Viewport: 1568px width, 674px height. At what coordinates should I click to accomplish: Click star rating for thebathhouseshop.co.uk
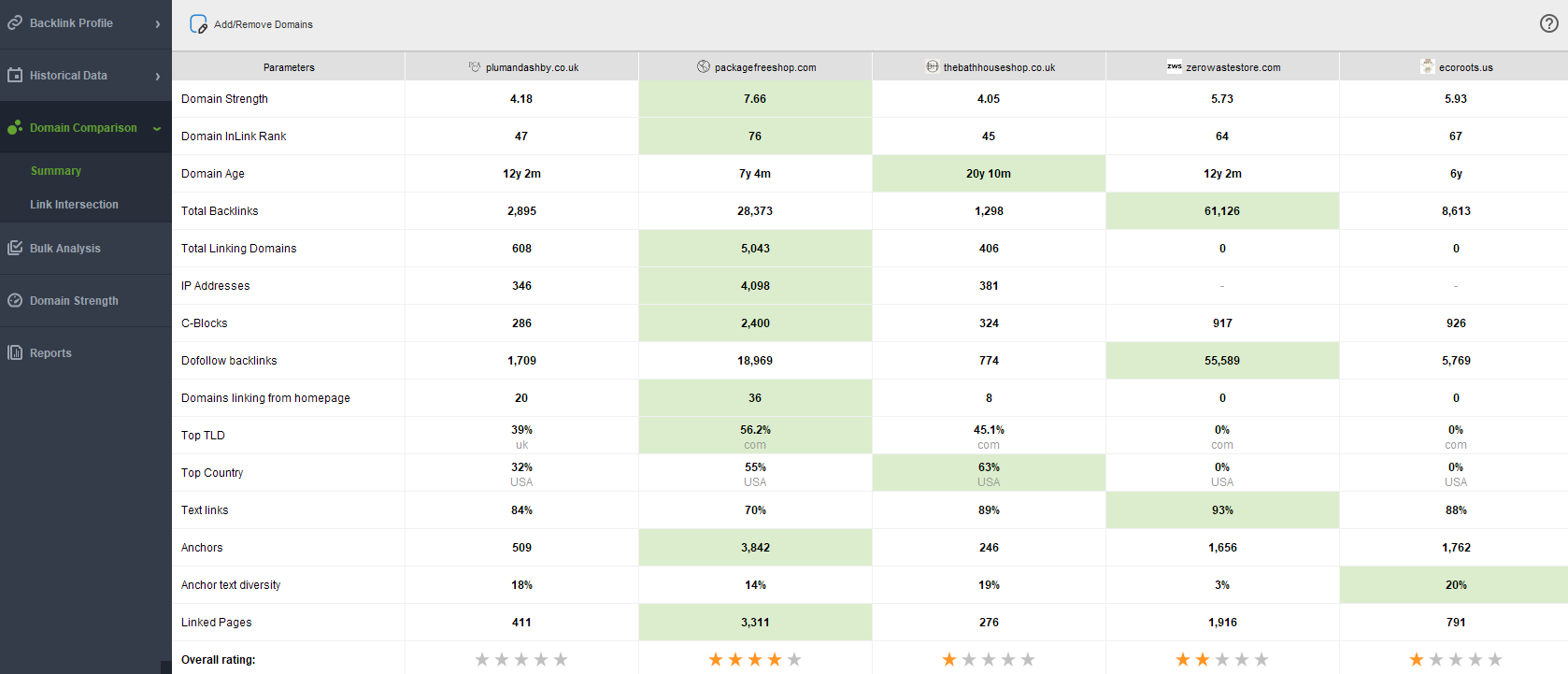989,659
